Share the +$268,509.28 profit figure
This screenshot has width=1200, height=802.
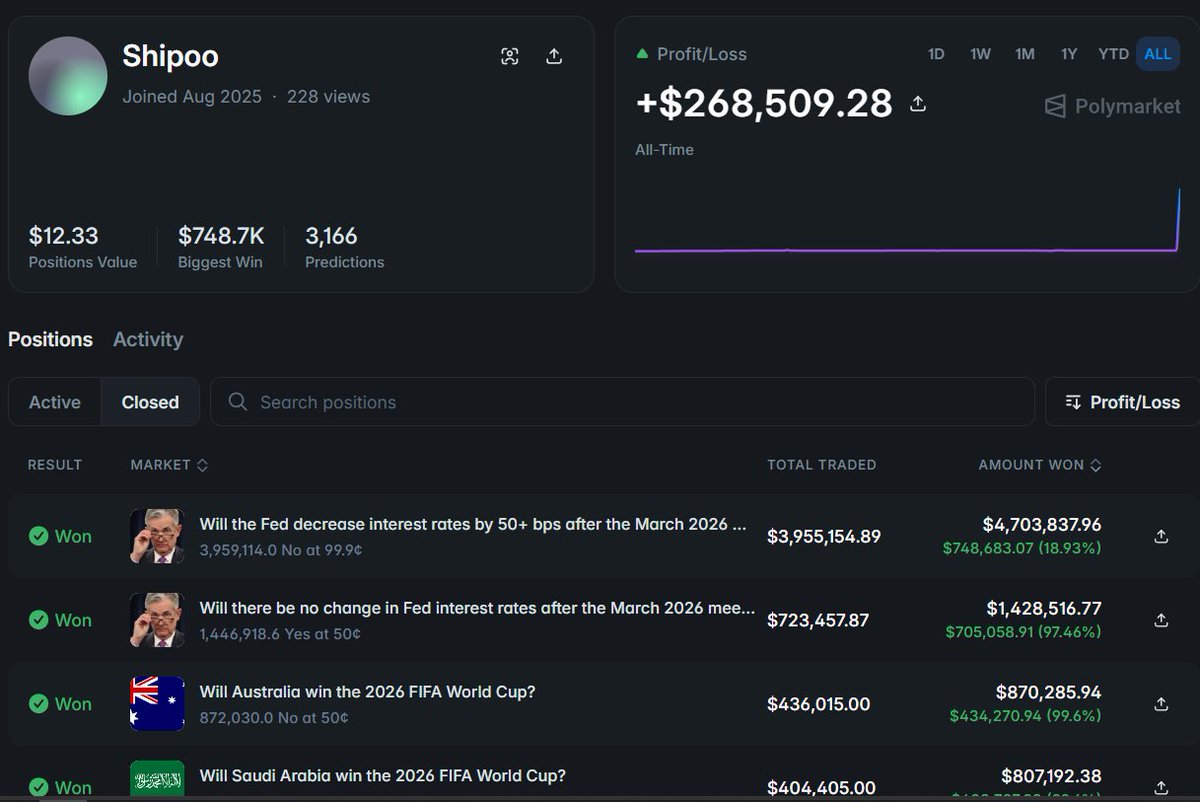click(x=918, y=103)
